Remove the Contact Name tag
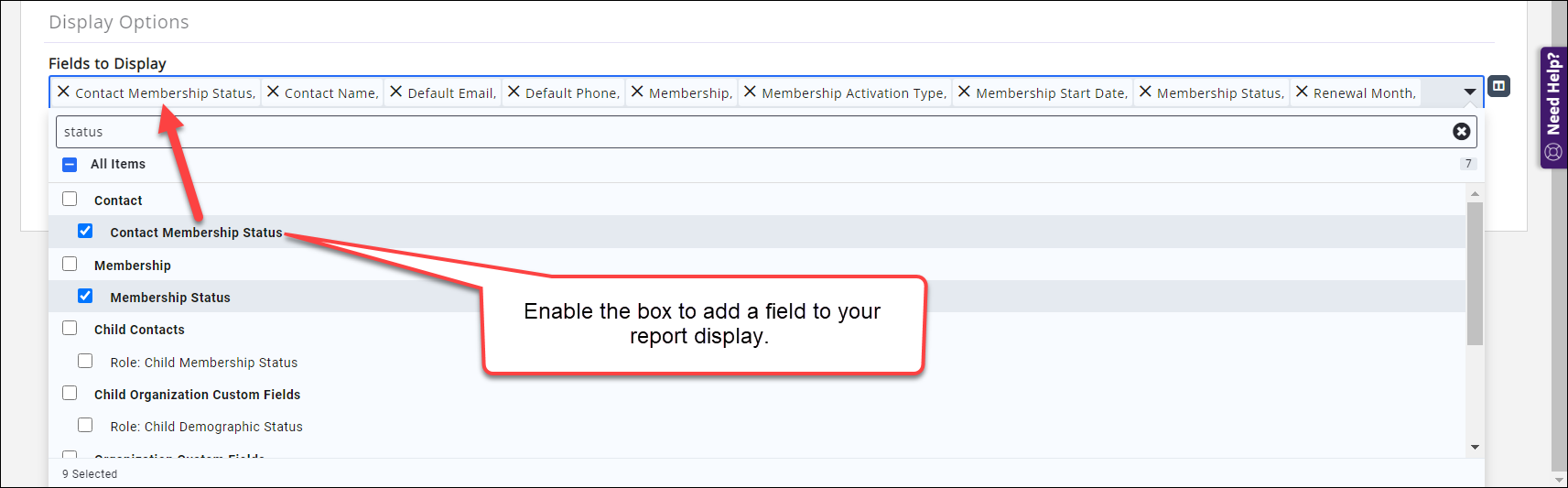The width and height of the screenshot is (1568, 488). click(x=273, y=92)
